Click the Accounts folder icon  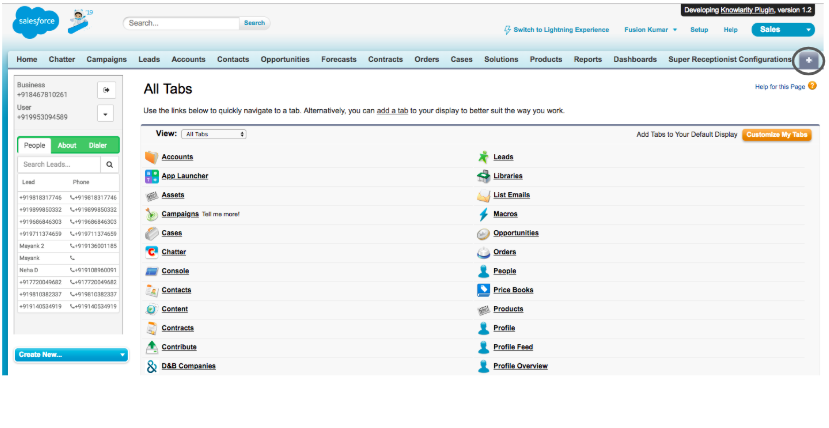(152, 157)
